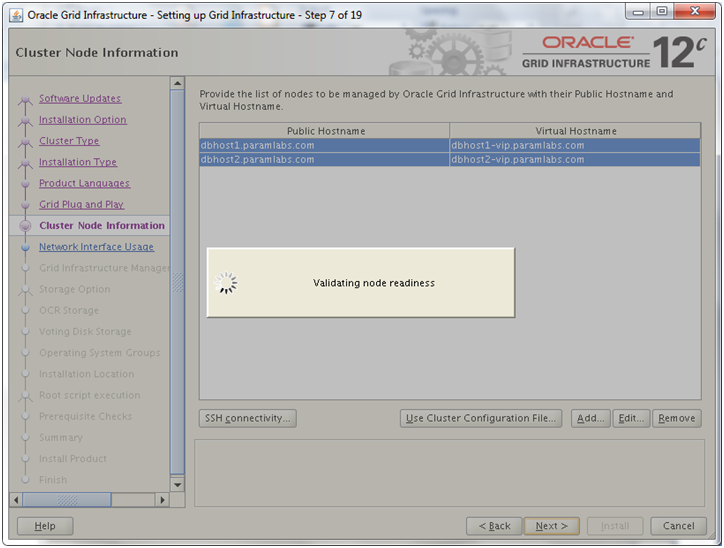Viewport: 724px width, 548px height.
Task: Click the horizontal scrollbar left arrow
Action: 16,500
